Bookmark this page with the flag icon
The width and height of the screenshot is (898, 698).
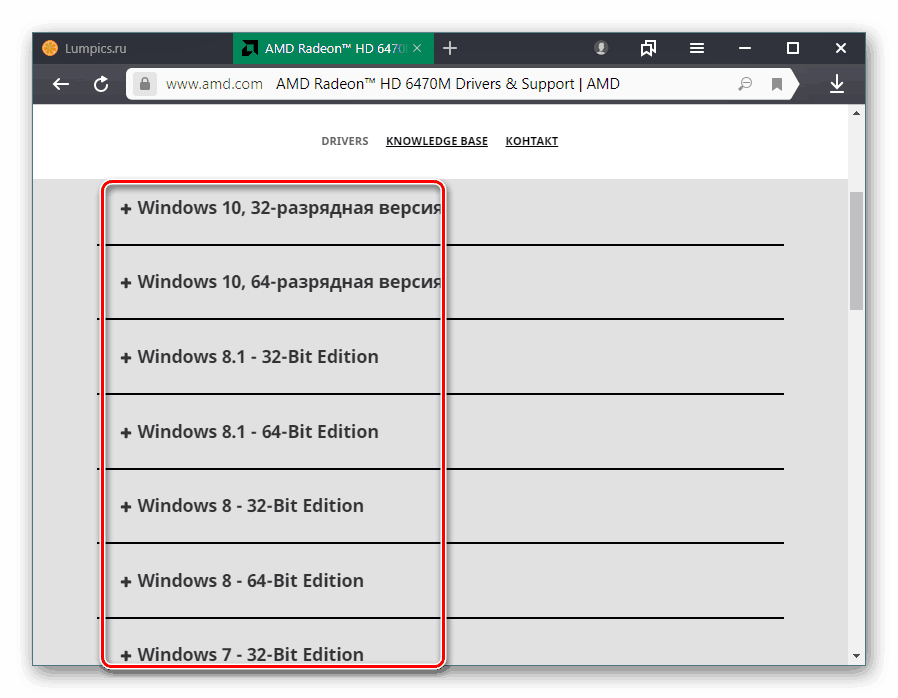[x=777, y=85]
